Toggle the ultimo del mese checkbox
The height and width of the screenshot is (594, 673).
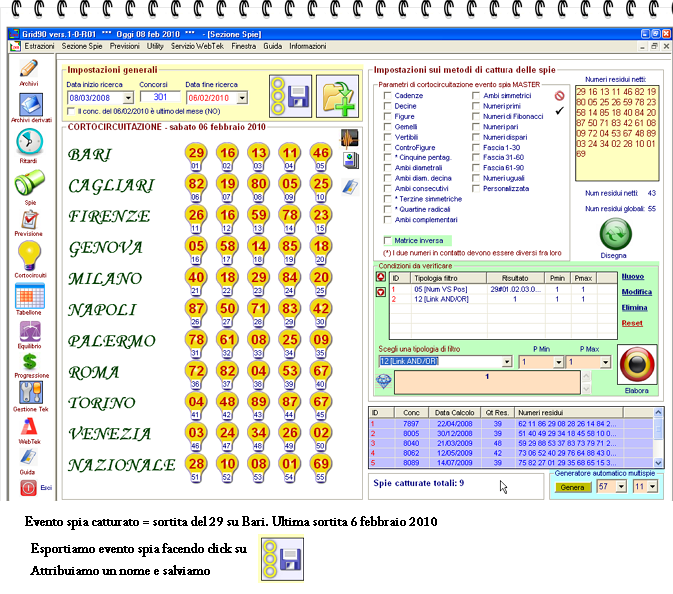pyautogui.click(x=71, y=111)
